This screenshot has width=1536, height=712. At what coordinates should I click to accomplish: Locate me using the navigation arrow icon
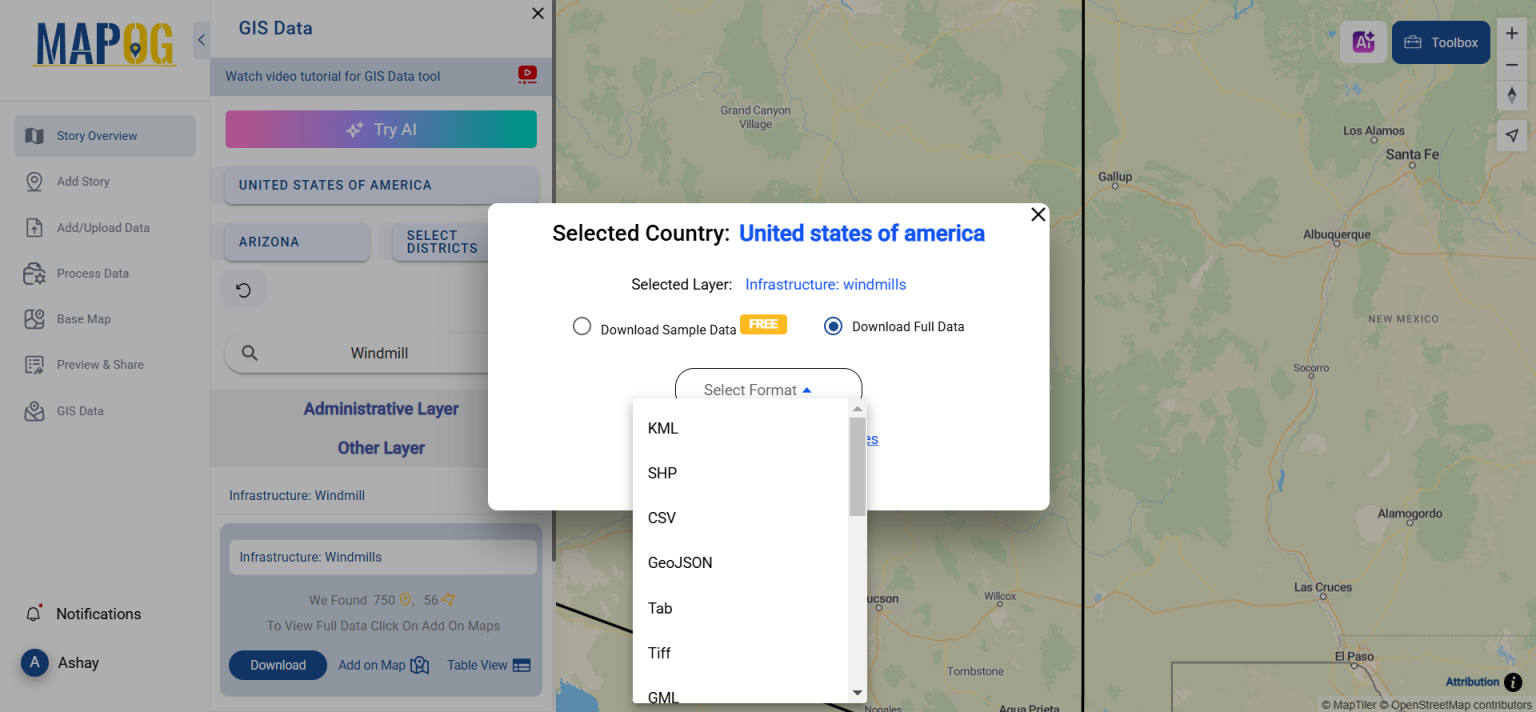coord(1512,136)
